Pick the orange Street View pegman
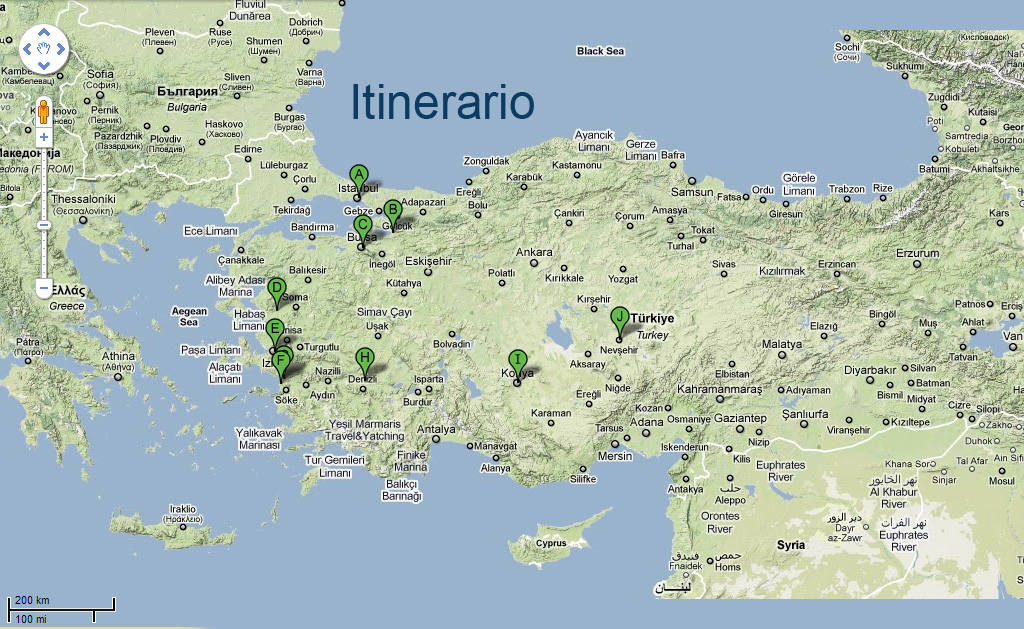 point(44,111)
